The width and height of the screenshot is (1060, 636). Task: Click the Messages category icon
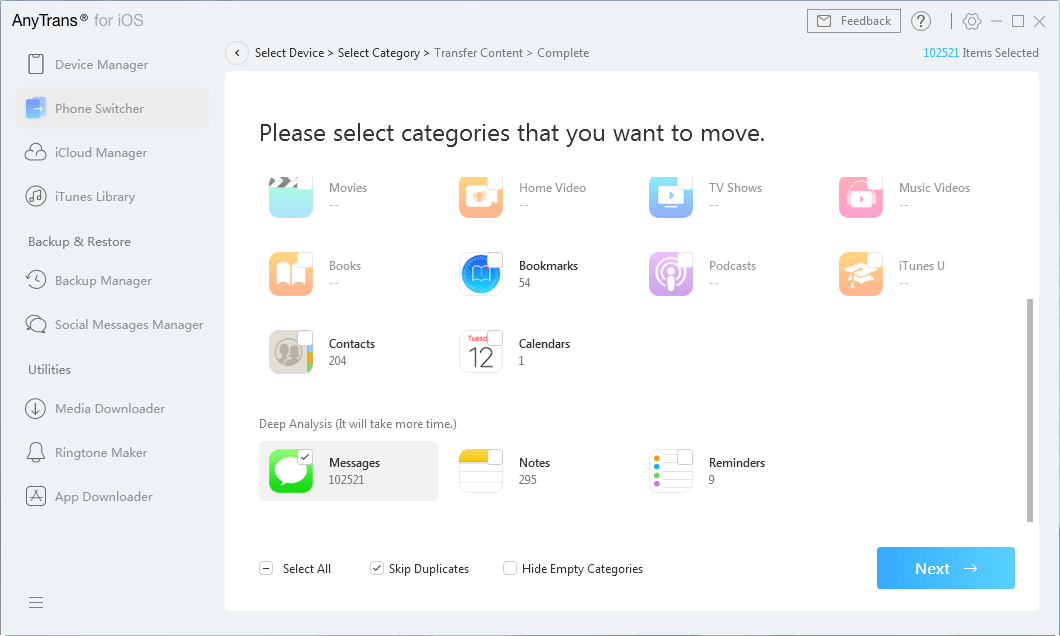coord(291,471)
